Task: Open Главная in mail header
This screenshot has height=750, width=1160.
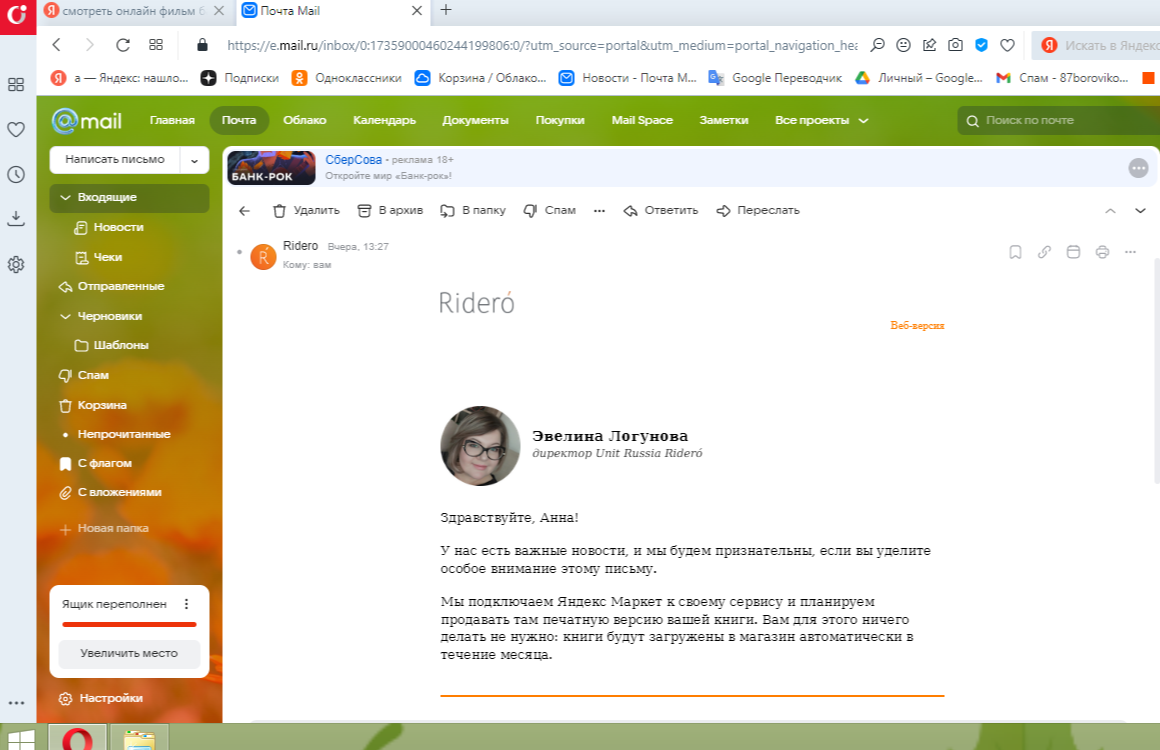Action: (172, 120)
